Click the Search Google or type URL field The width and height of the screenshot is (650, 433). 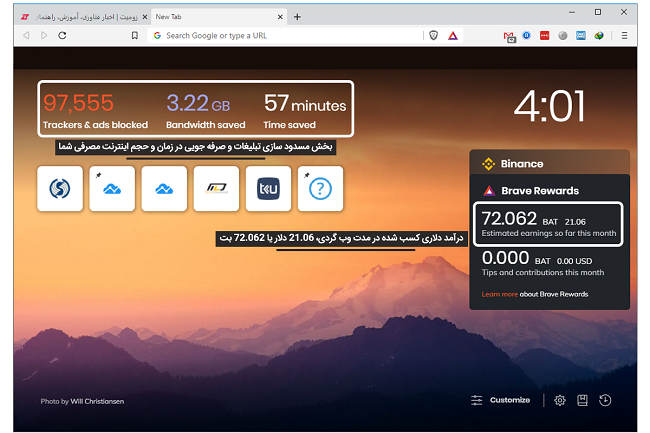pos(280,35)
